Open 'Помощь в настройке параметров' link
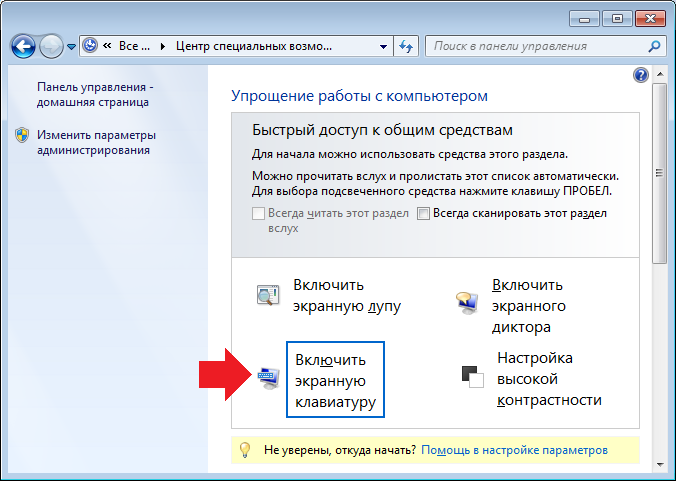The height and width of the screenshot is (481, 676). tap(514, 450)
